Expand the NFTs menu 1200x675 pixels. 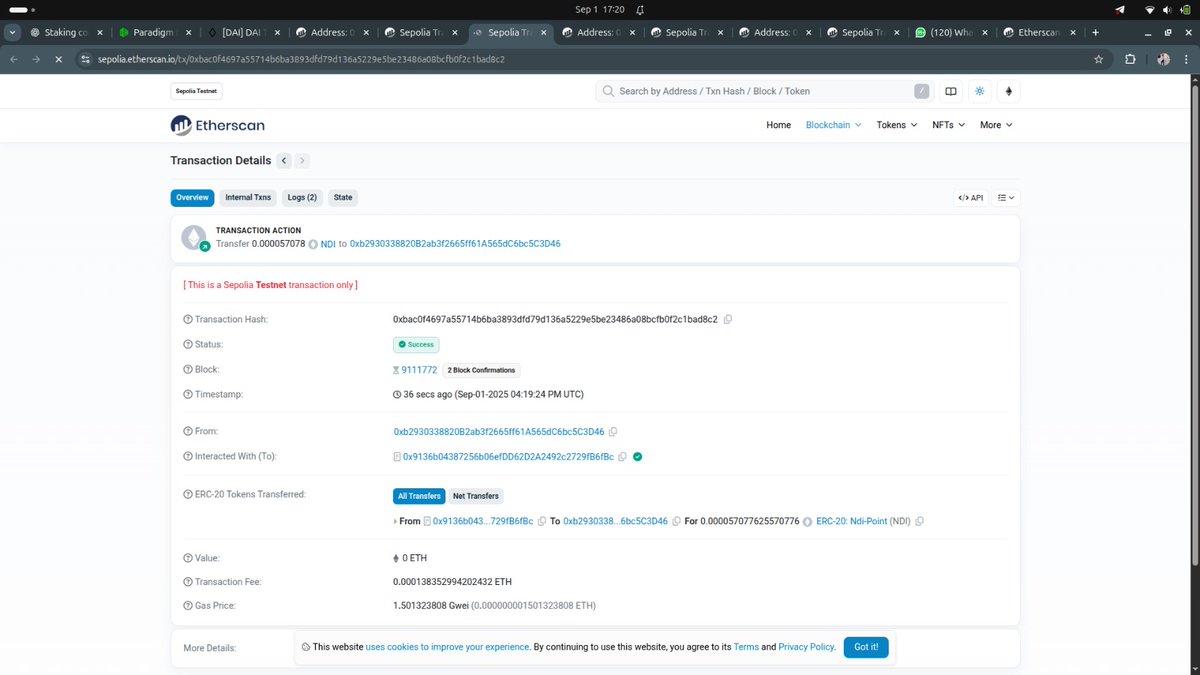949,125
